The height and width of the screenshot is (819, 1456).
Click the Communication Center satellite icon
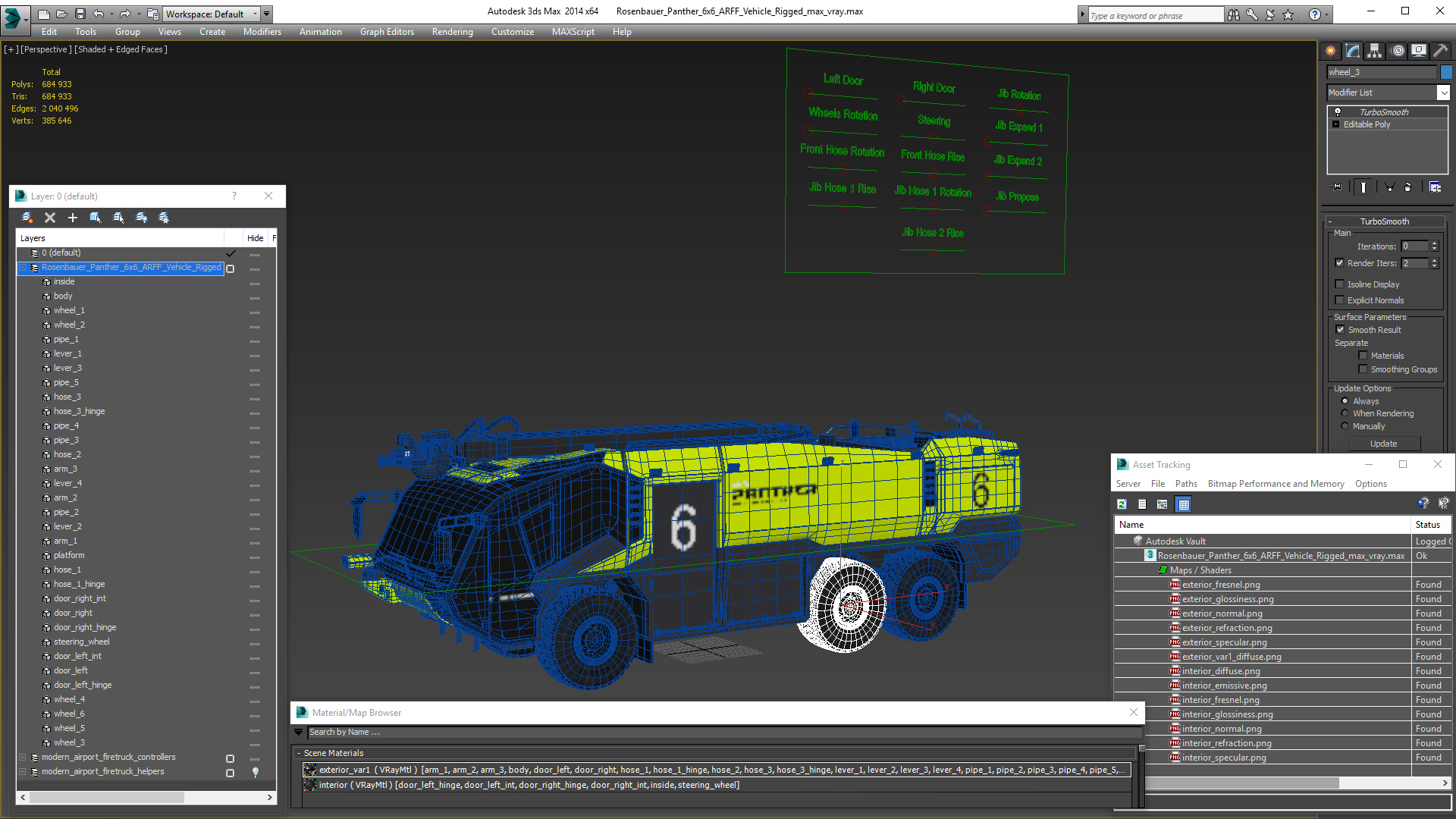[1270, 14]
